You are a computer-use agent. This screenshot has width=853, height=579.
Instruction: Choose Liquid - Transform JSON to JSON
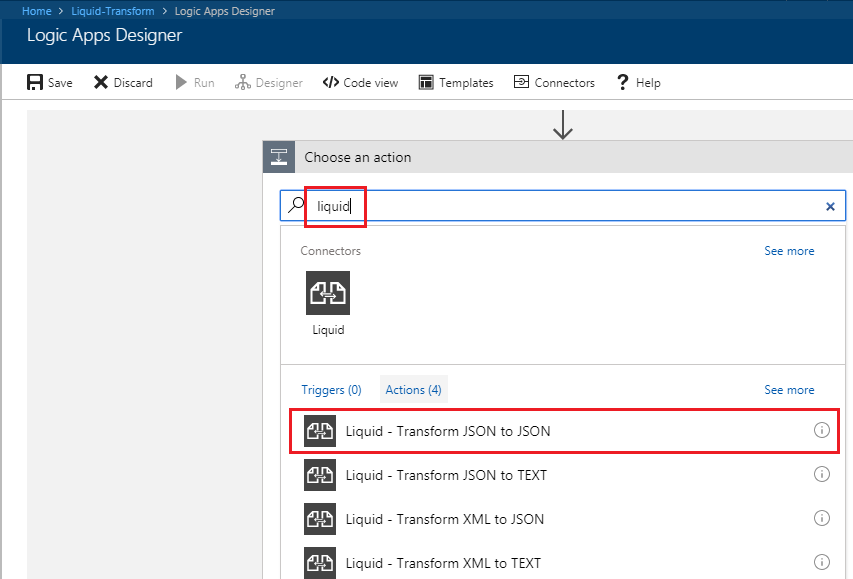pos(564,431)
